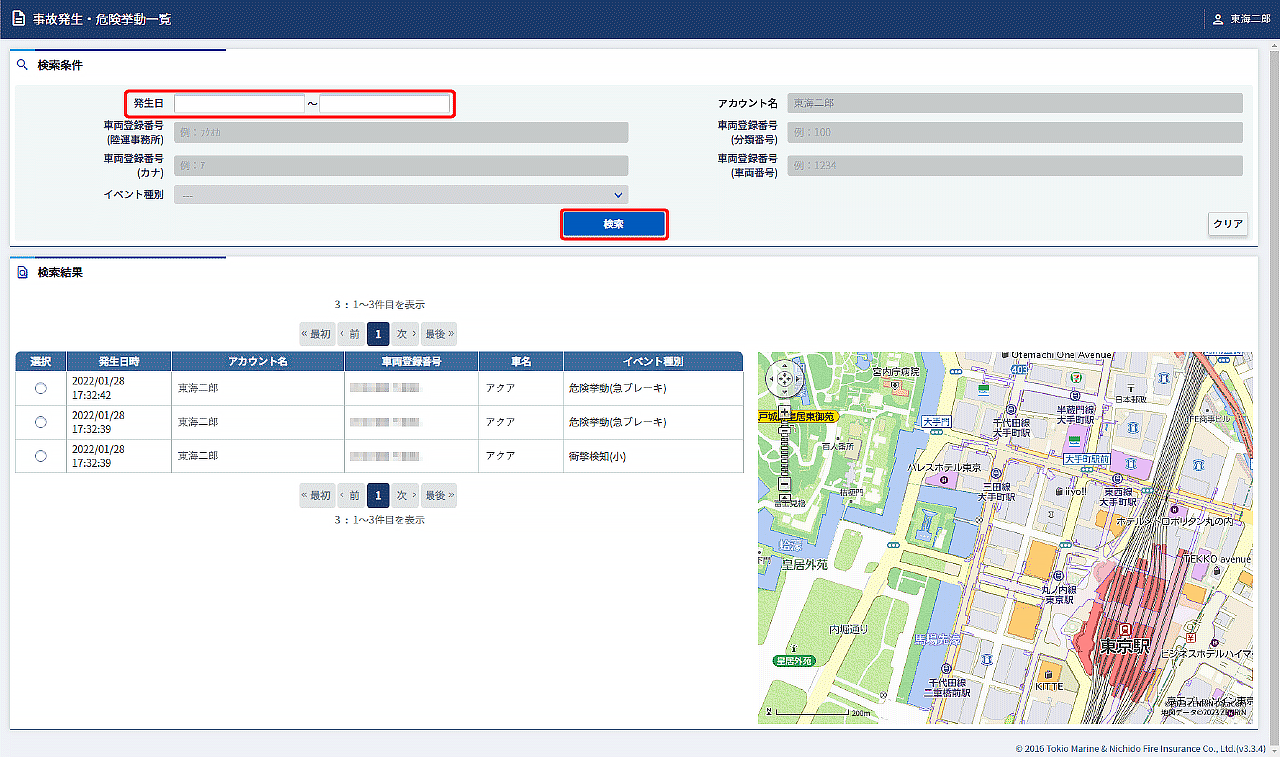Click the 発生日 end date field

(385, 104)
